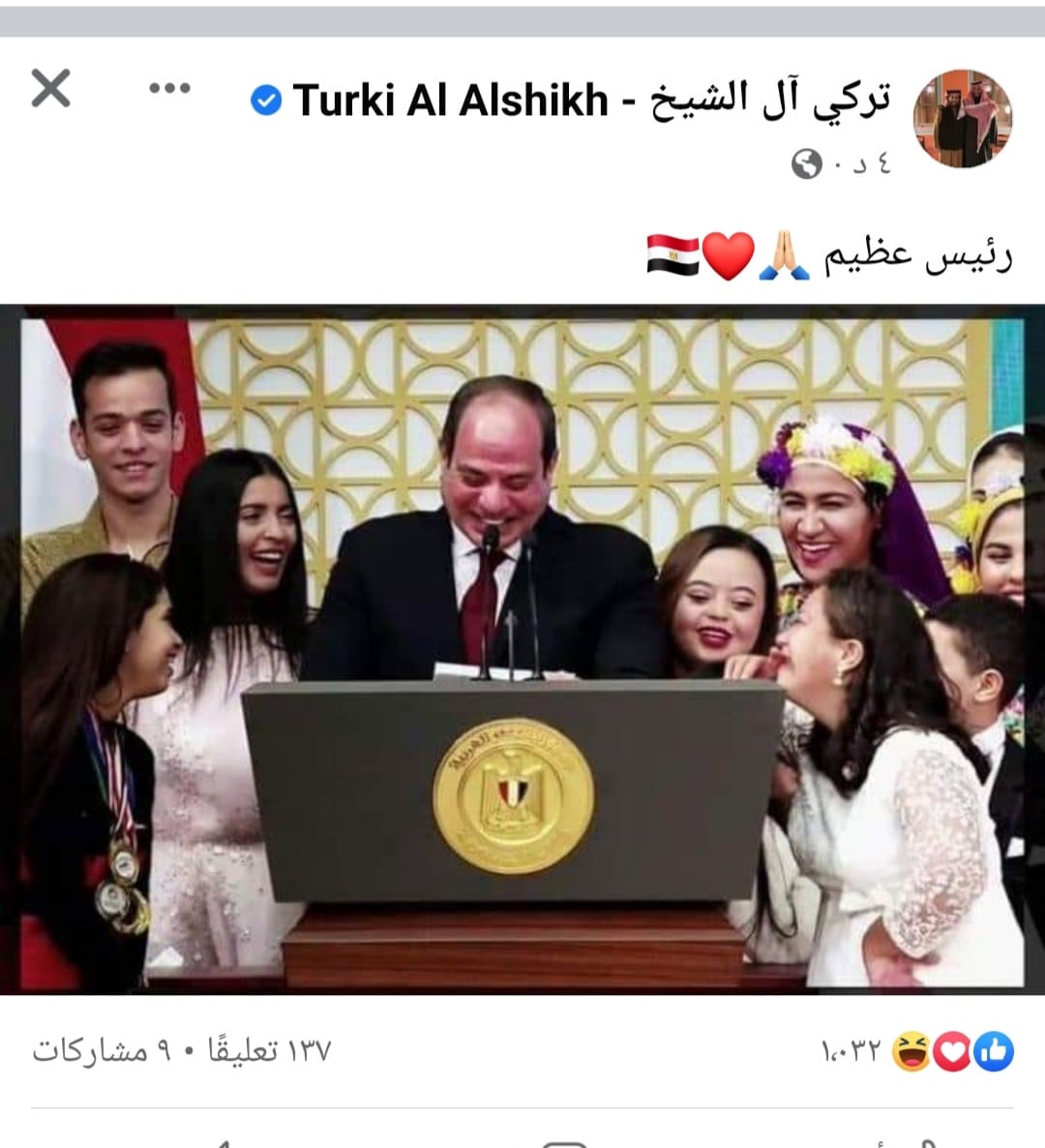Click the praying hands emoji in caption

(785, 254)
